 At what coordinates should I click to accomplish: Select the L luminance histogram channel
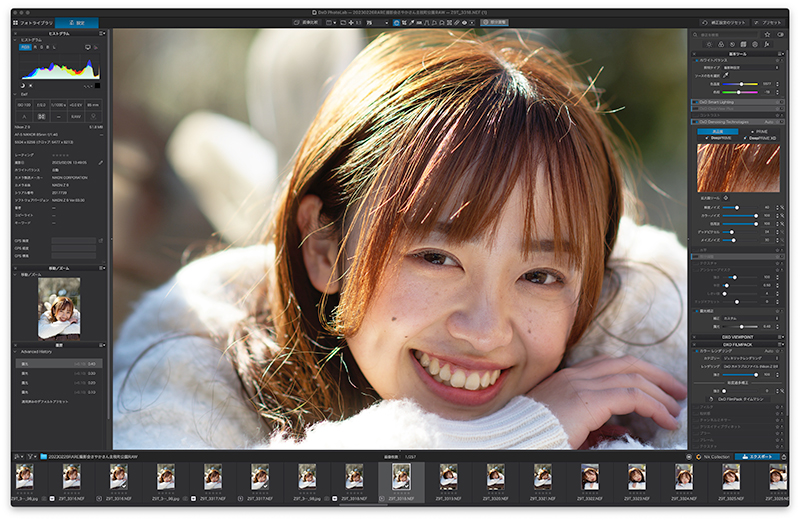(x=55, y=47)
